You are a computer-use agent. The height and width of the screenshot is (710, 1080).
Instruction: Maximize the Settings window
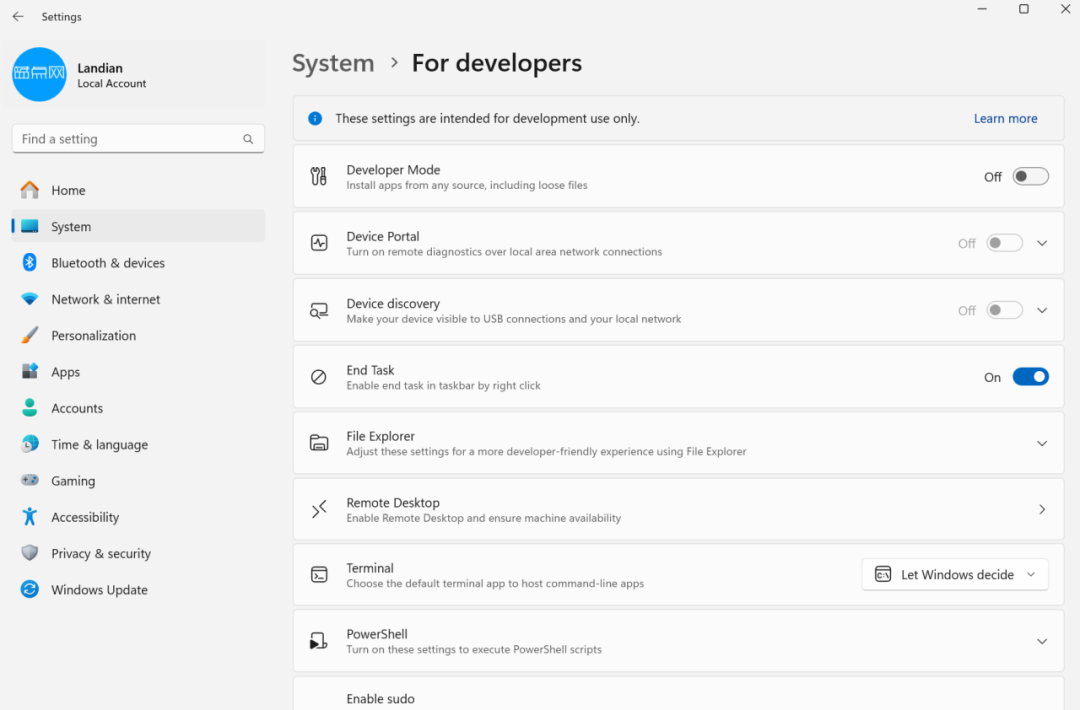pos(1024,9)
